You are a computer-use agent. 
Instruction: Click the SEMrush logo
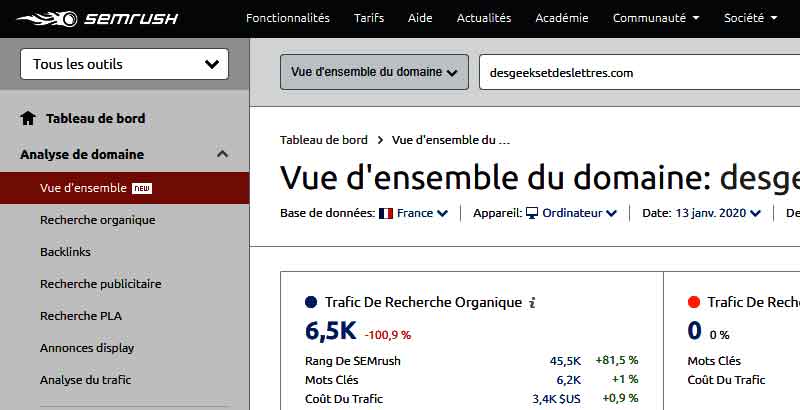tap(97, 19)
